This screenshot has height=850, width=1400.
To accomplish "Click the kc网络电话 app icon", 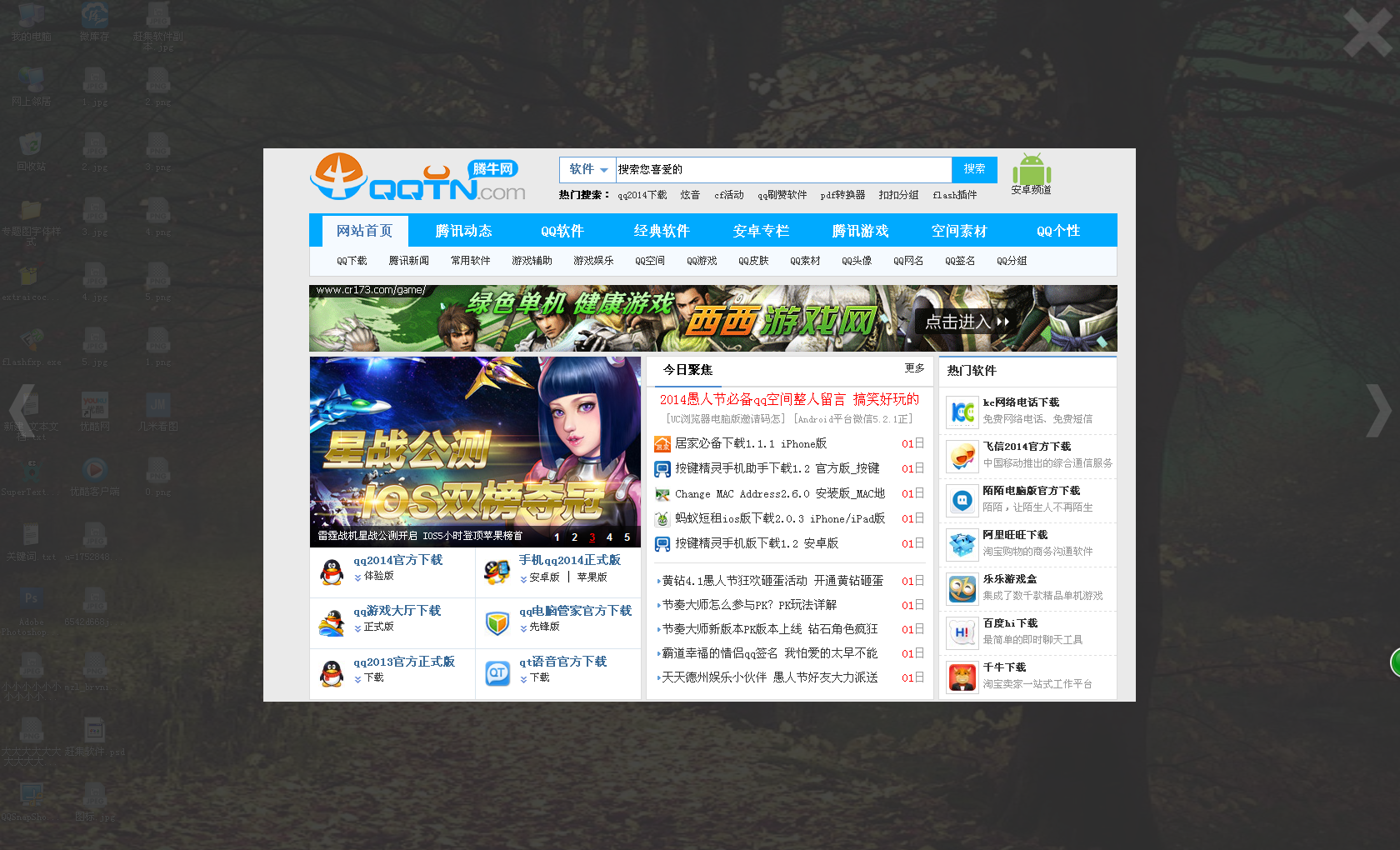I will pyautogui.click(x=962, y=412).
